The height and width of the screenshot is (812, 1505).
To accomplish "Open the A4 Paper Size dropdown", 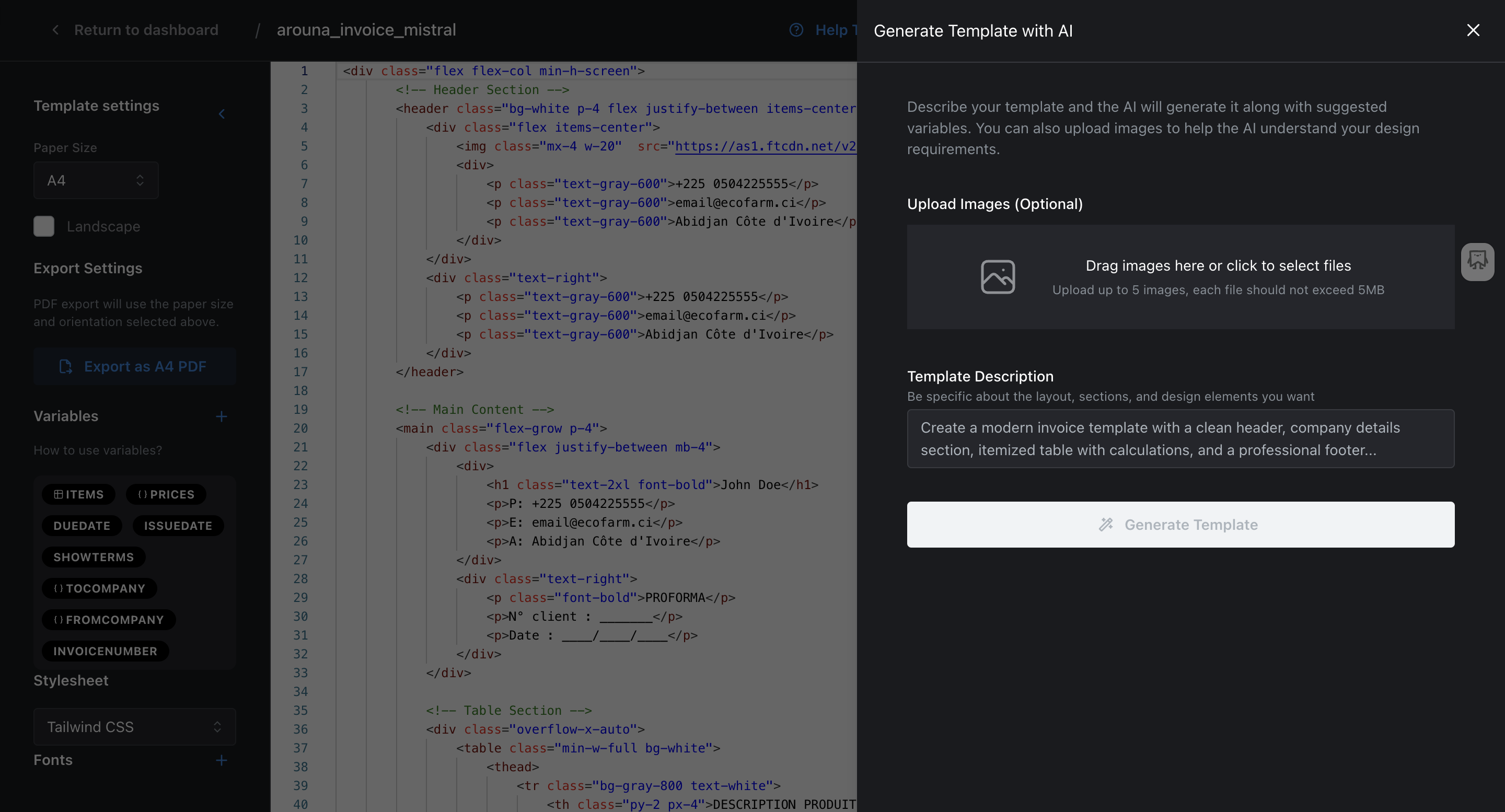I will (96, 180).
